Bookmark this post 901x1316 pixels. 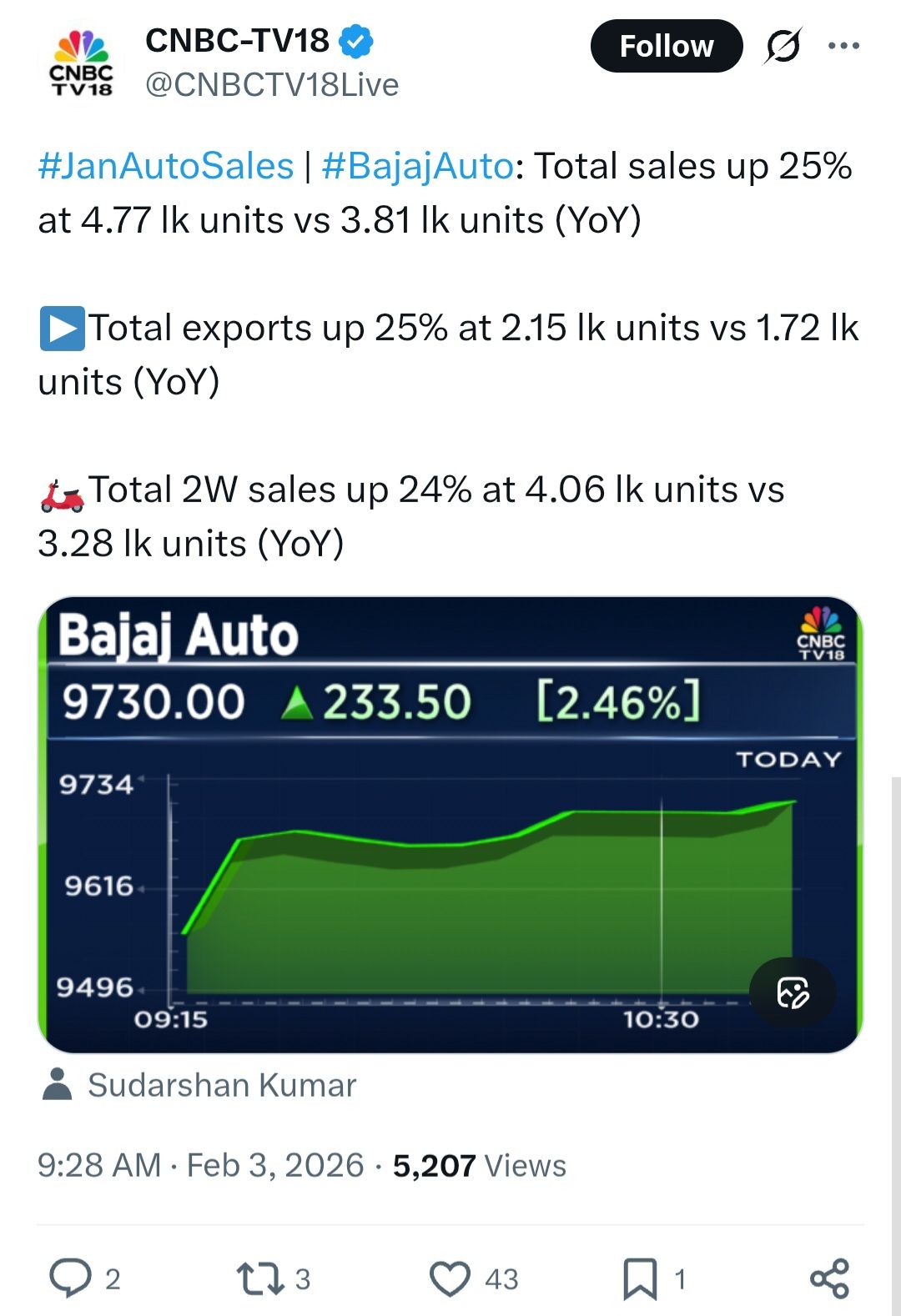640,1278
